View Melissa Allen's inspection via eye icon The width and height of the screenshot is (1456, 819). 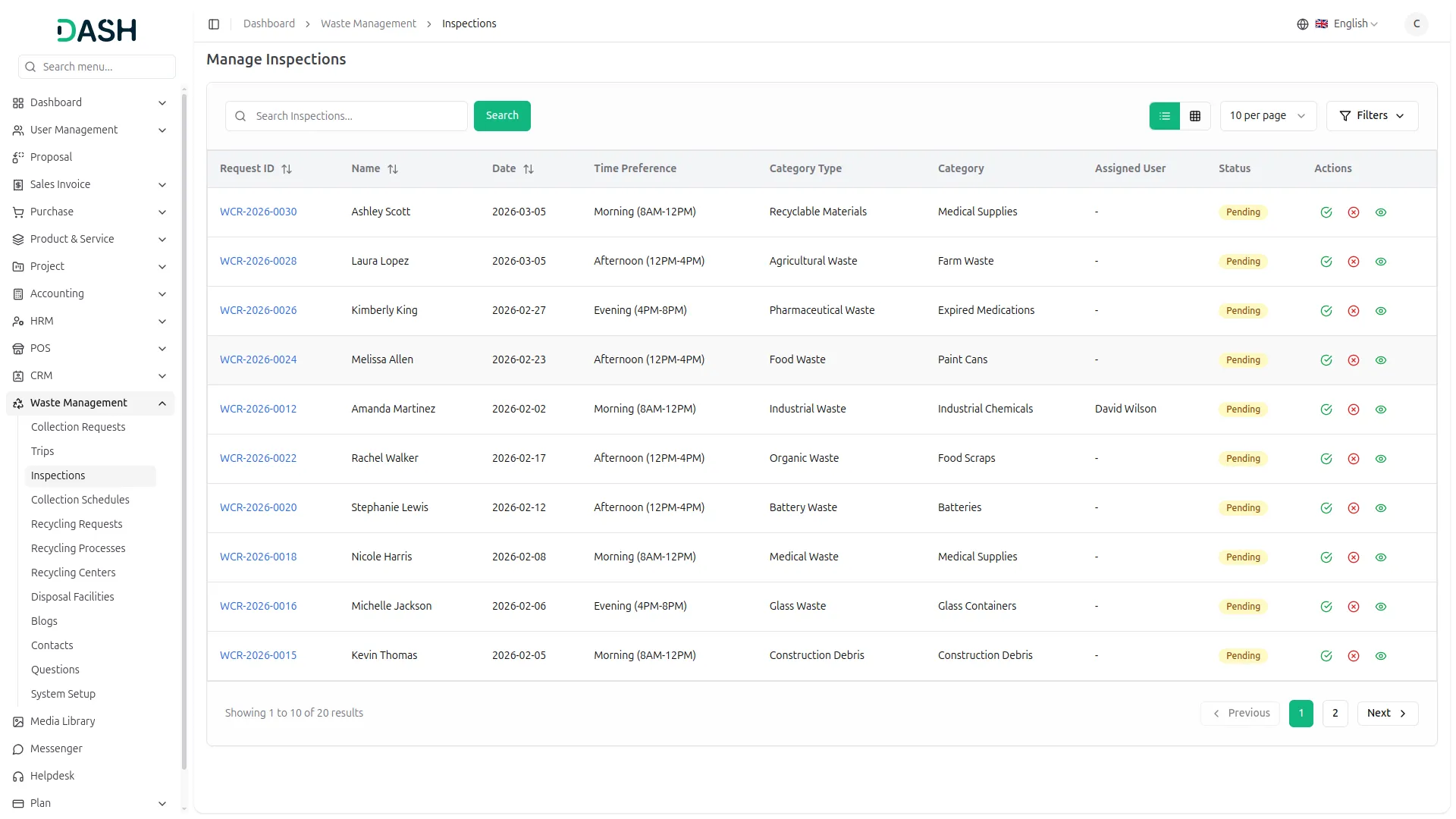click(1380, 360)
